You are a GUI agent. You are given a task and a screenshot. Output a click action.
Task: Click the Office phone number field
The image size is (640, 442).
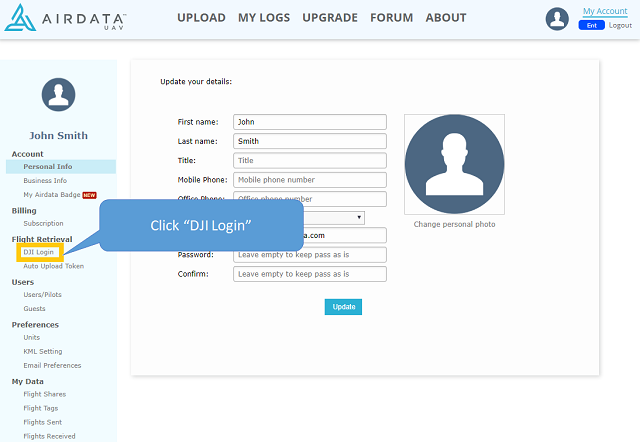tap(310, 199)
